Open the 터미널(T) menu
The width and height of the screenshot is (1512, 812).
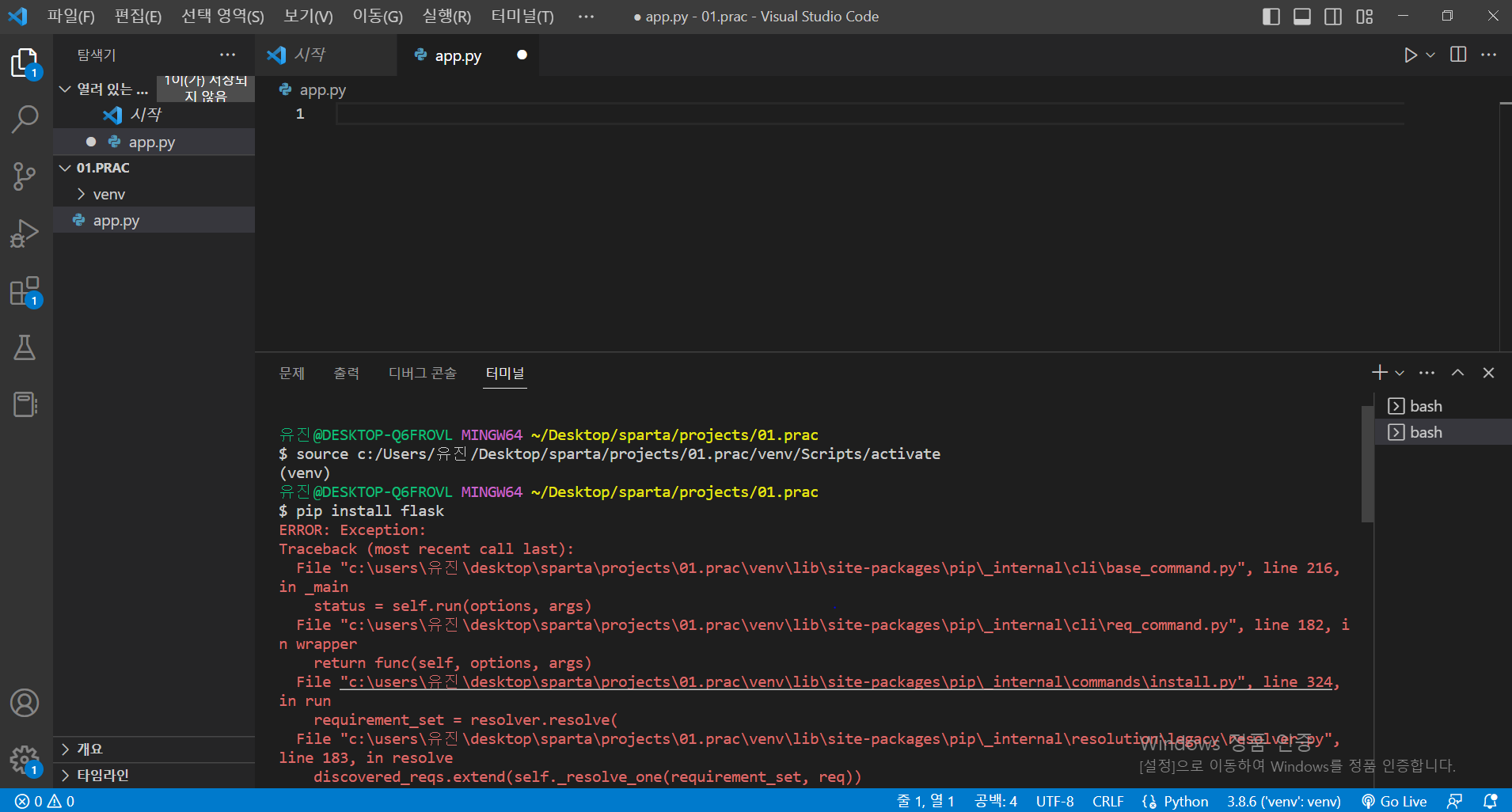(522, 17)
